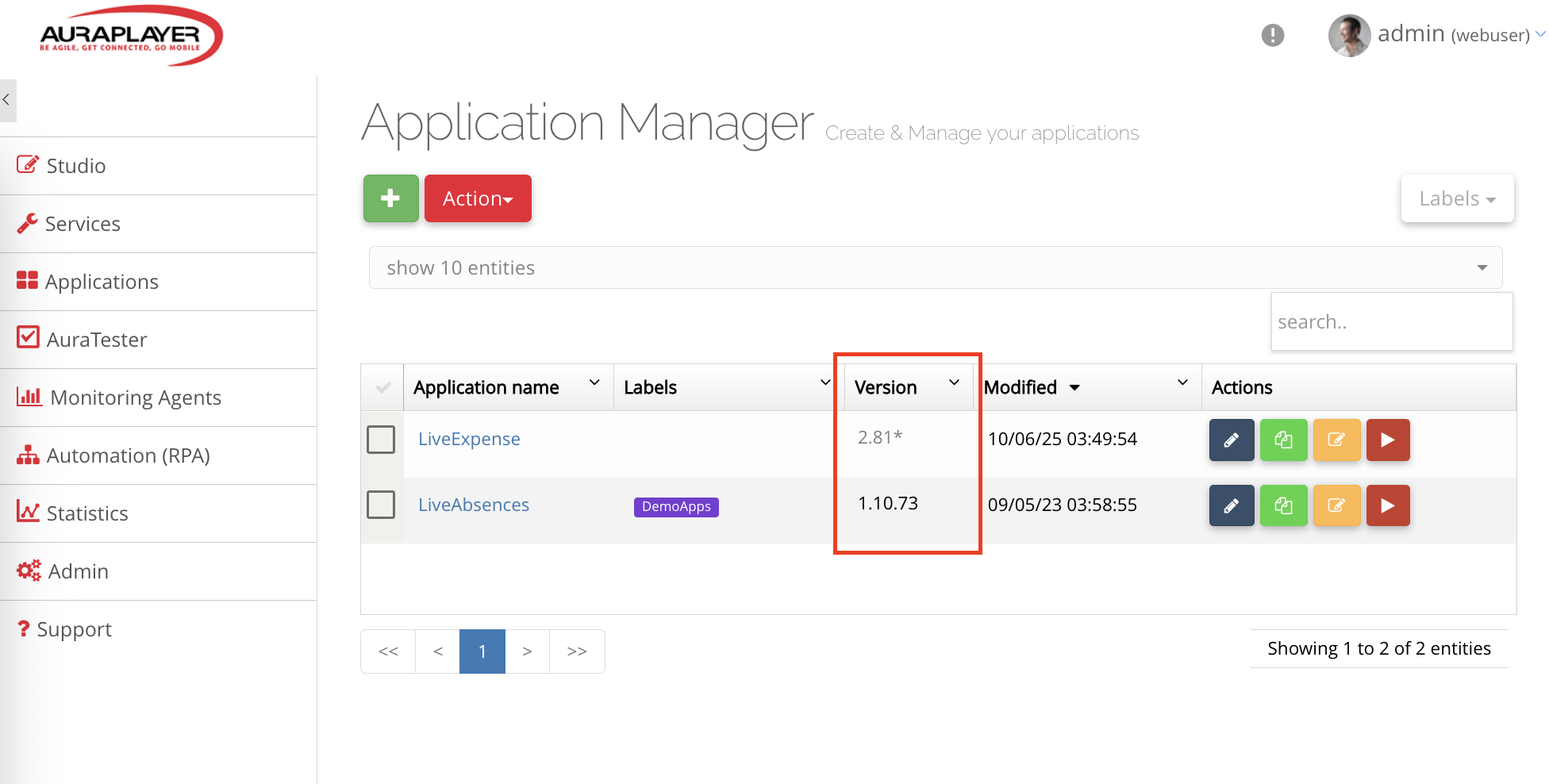This screenshot has height=784, width=1549.
Task: Run LiveExpense with red play icon
Action: 1388,440
